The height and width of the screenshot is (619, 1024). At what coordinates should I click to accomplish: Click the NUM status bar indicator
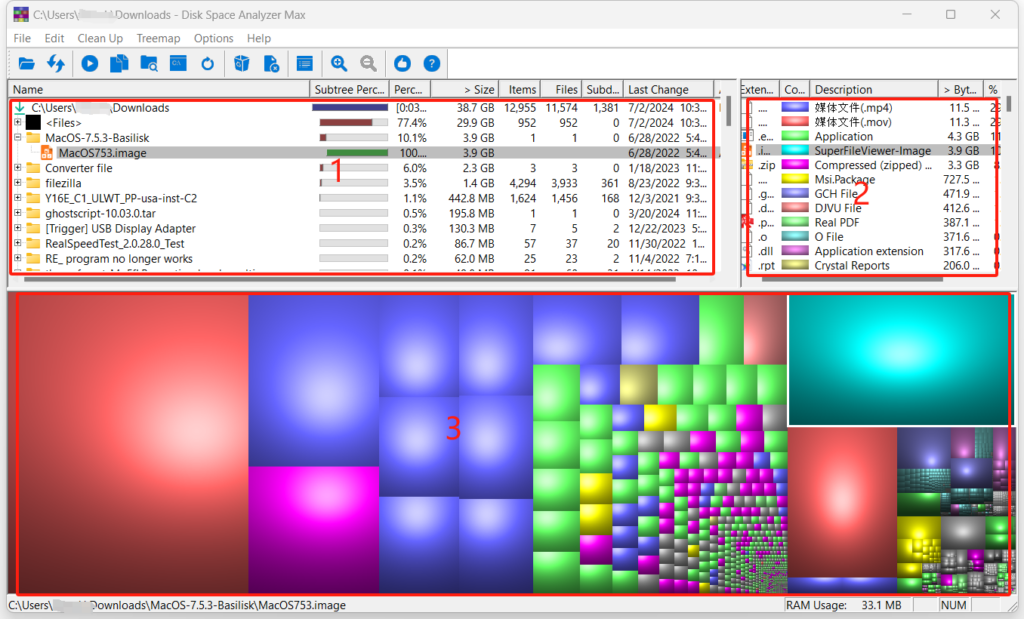(953, 605)
